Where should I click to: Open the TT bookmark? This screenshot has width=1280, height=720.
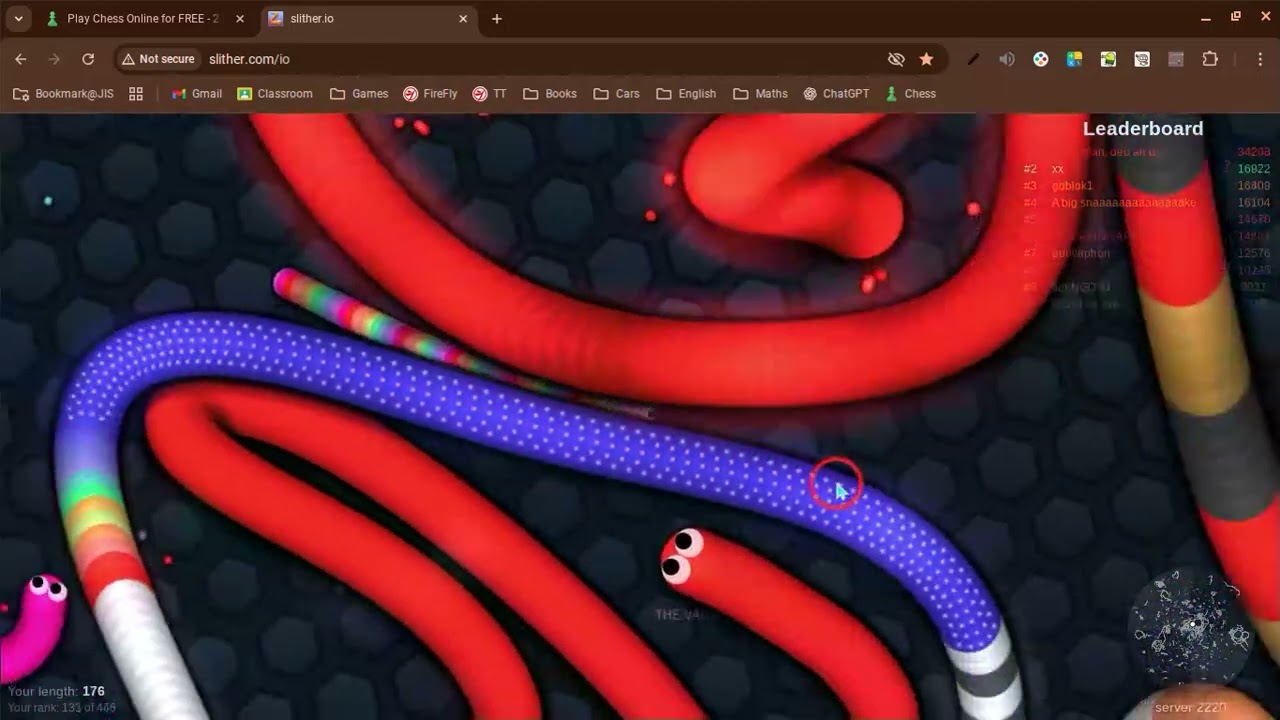(490, 94)
